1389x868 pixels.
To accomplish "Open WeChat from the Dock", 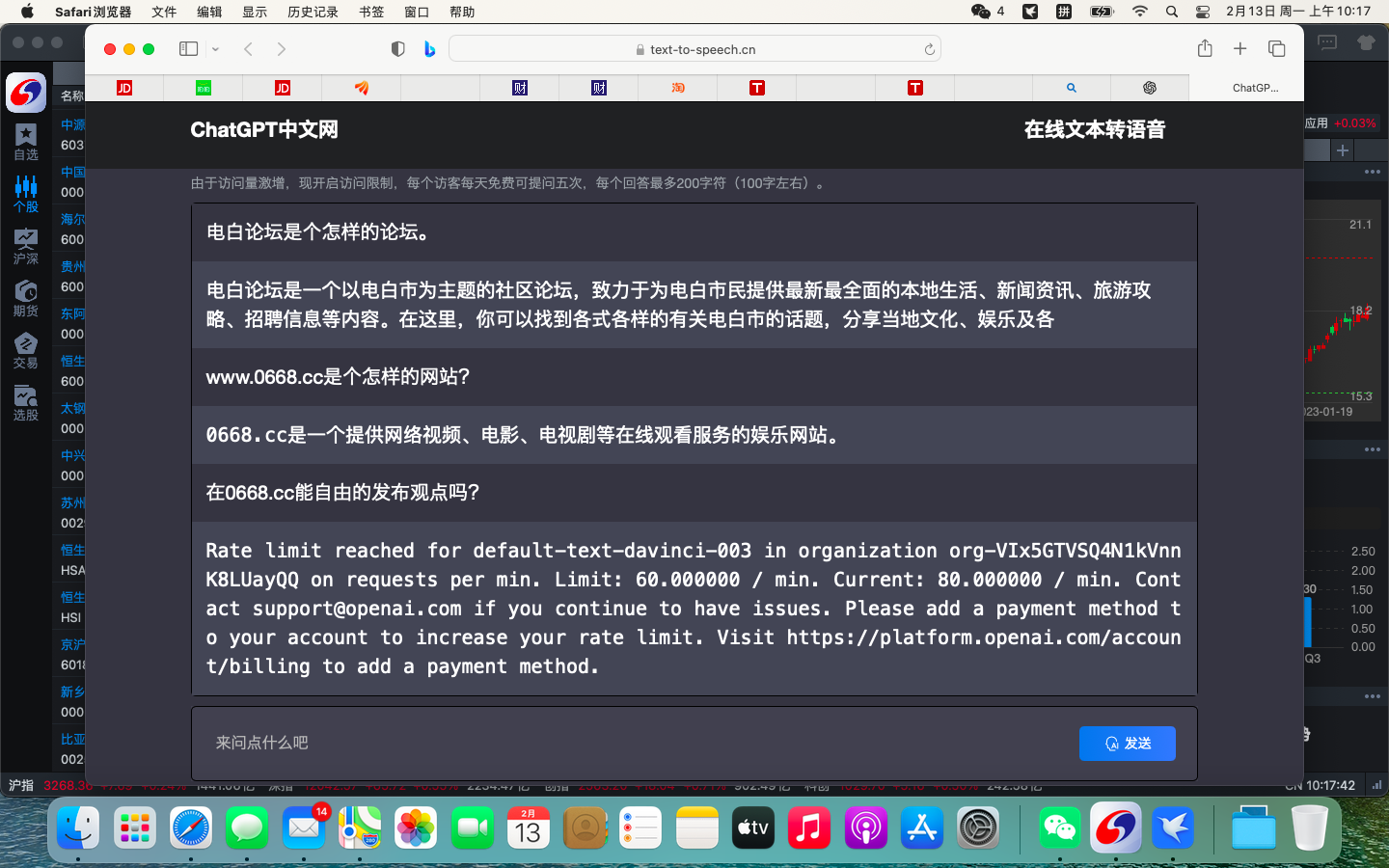I will [1059, 827].
